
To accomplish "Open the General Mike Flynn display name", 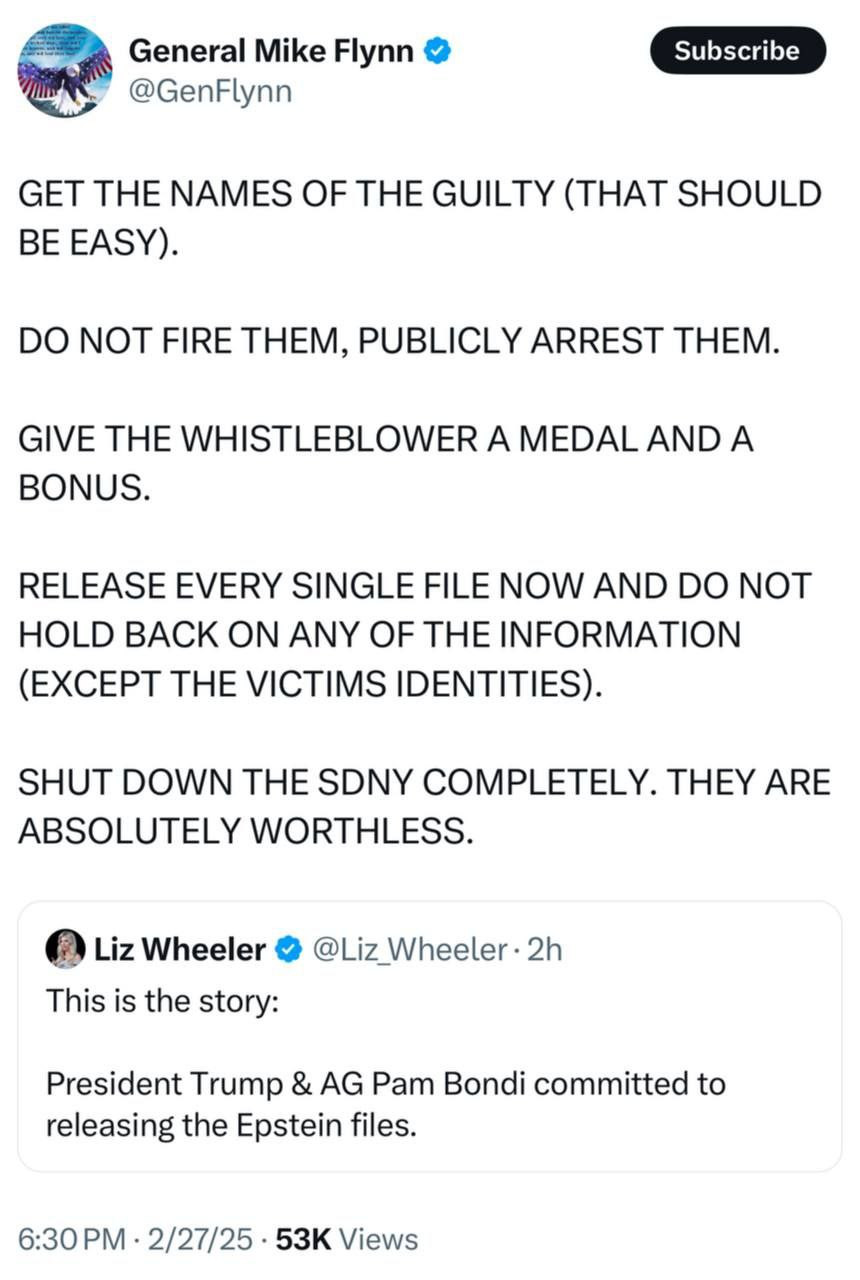I will [272, 50].
